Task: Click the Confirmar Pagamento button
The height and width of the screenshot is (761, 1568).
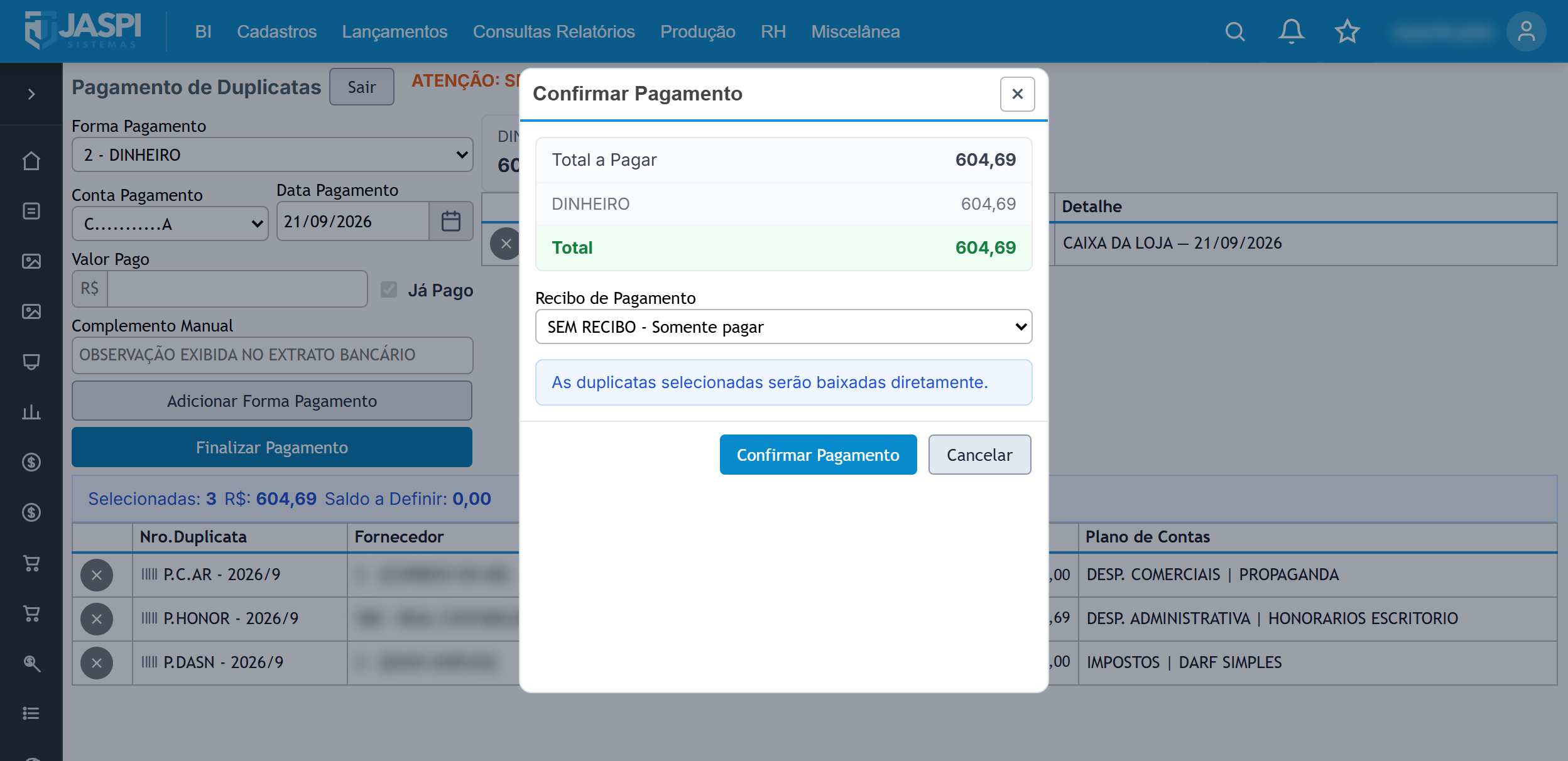Action: tap(818, 455)
